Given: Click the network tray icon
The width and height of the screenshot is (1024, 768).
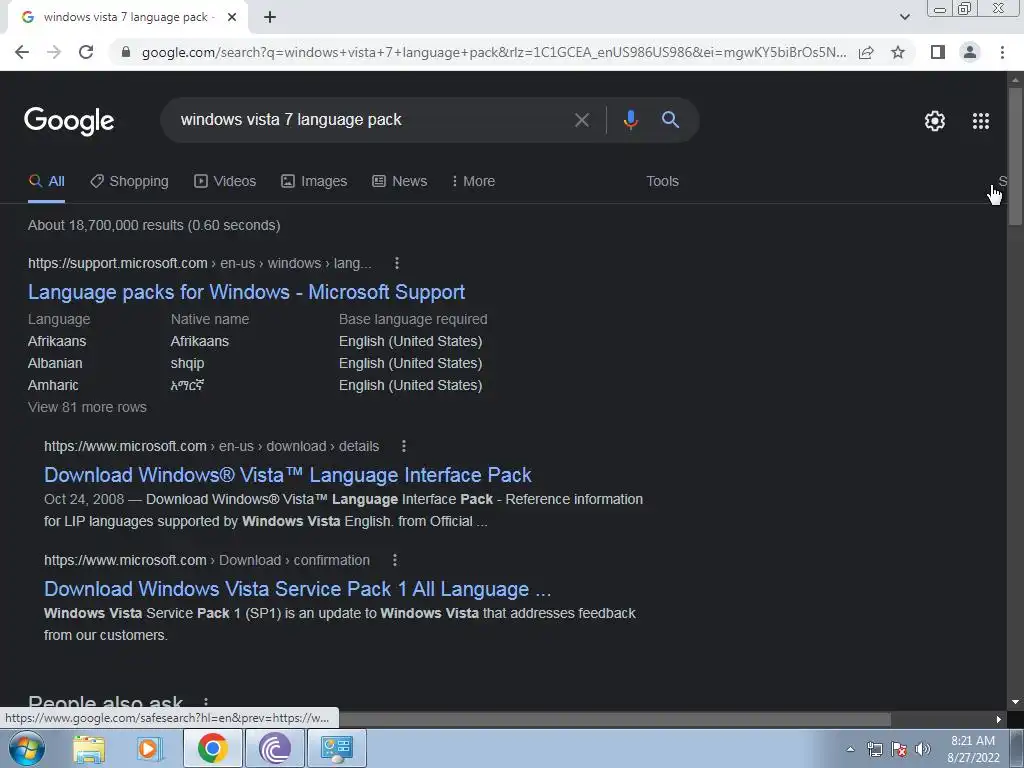Looking at the screenshot, I should 874,749.
